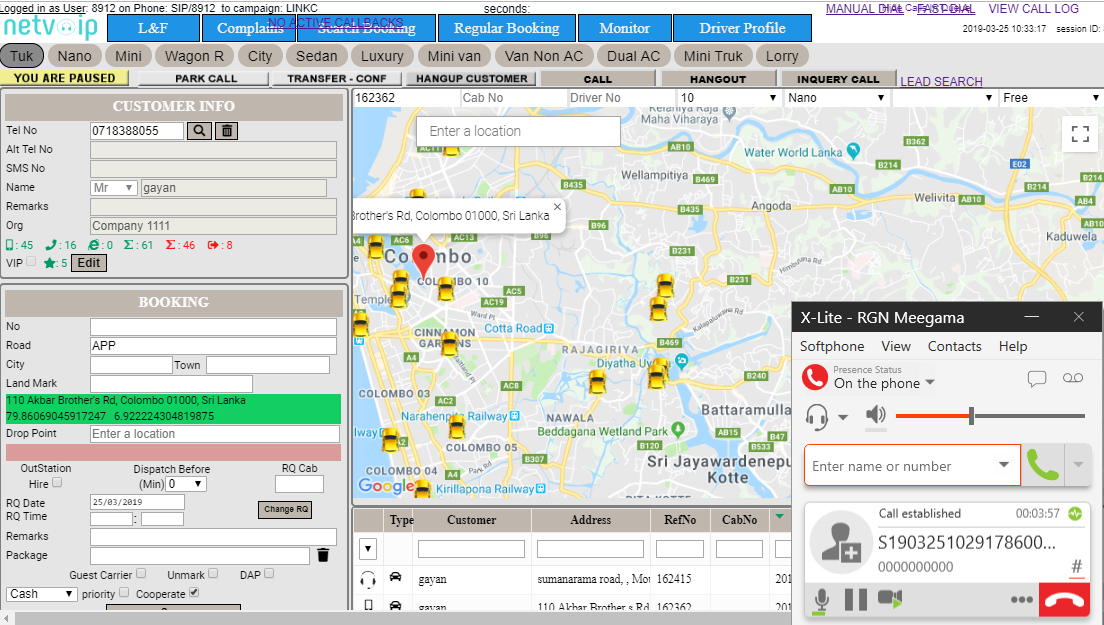
Task: Click the TRANSFER - CONF button
Action: pos(337,78)
